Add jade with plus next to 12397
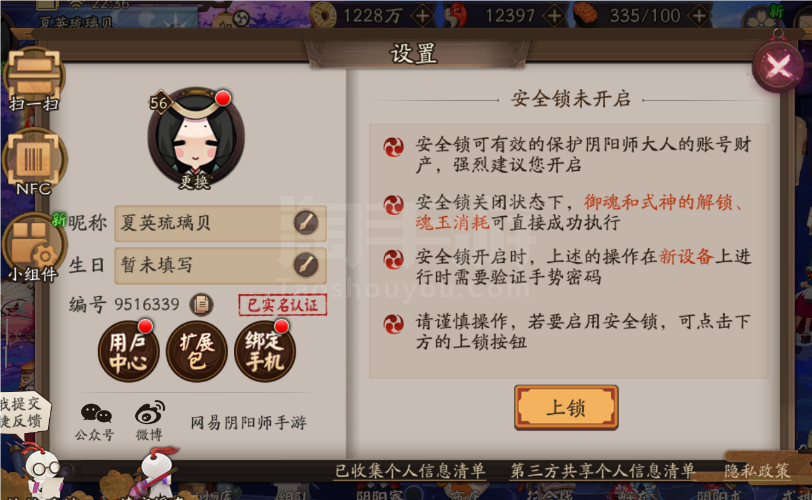812x500 pixels. pos(555,16)
